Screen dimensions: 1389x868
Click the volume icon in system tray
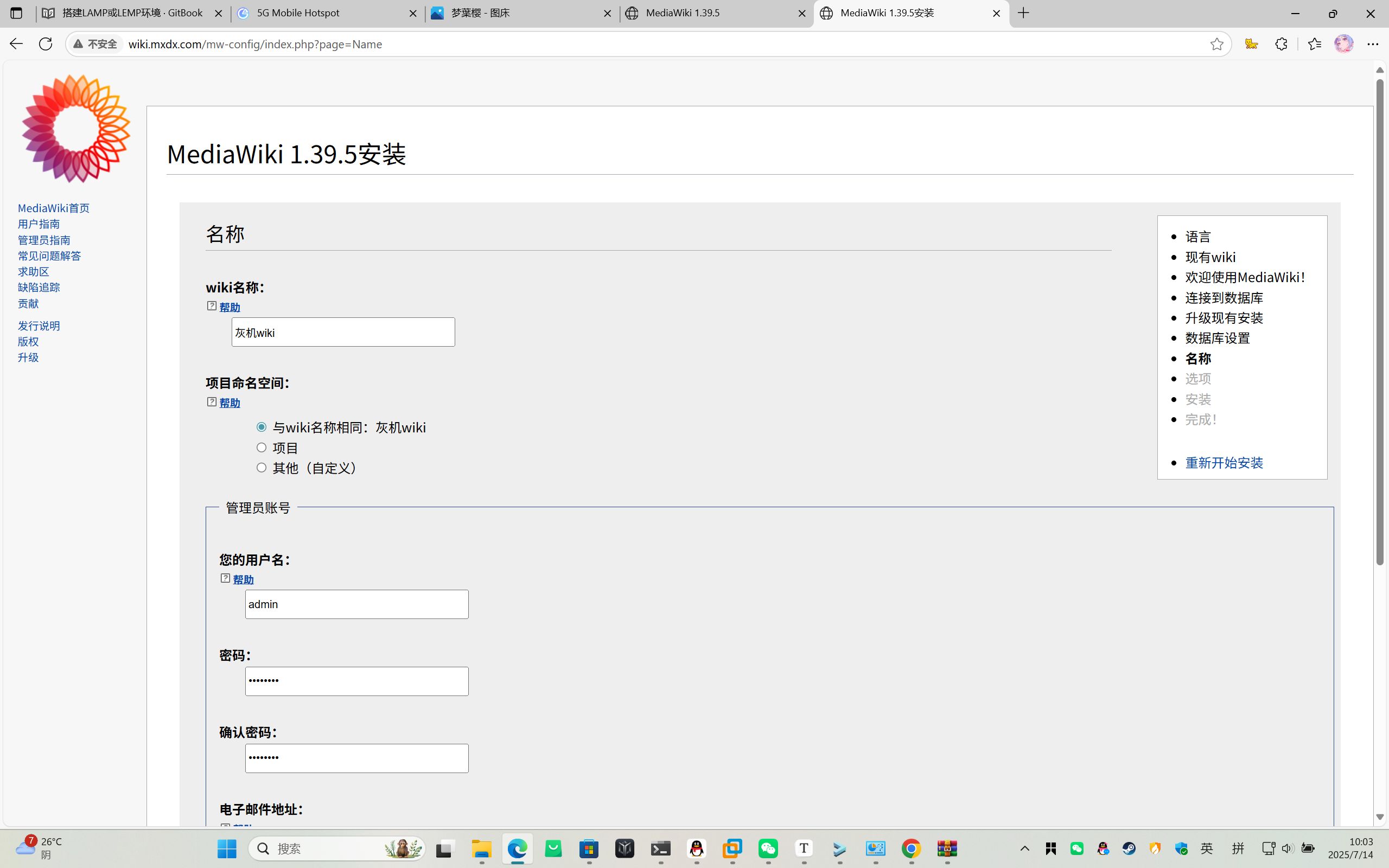click(x=1287, y=848)
